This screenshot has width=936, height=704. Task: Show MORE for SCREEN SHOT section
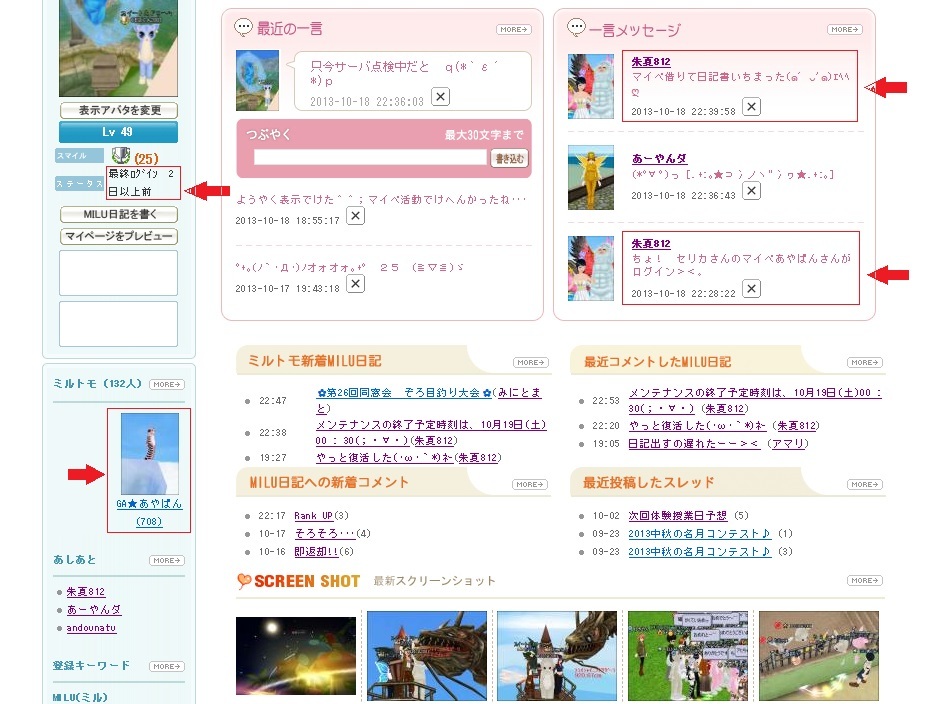pyautogui.click(x=864, y=580)
